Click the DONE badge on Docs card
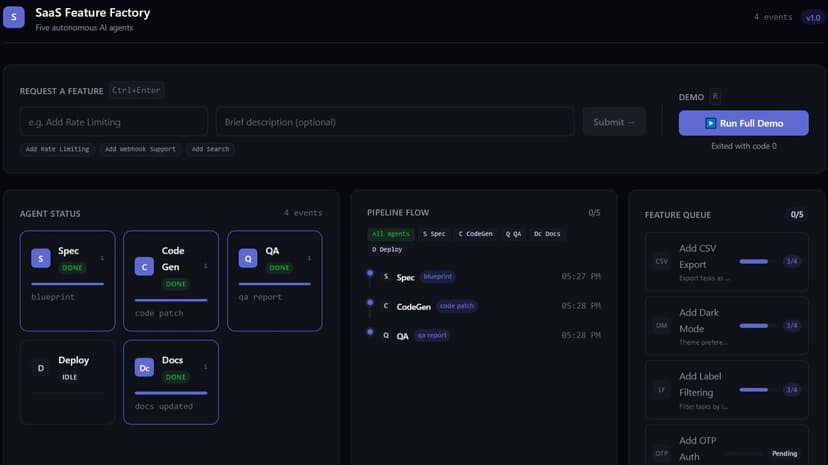The height and width of the screenshot is (465, 828). [x=176, y=377]
